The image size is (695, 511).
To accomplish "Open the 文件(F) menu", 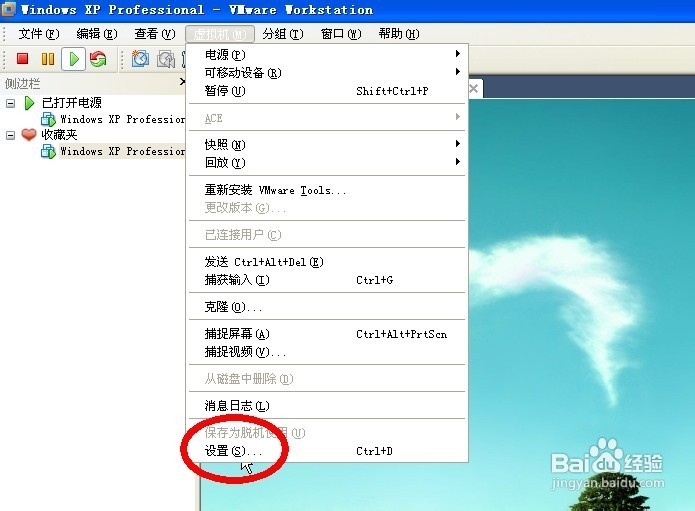I will click(x=39, y=34).
